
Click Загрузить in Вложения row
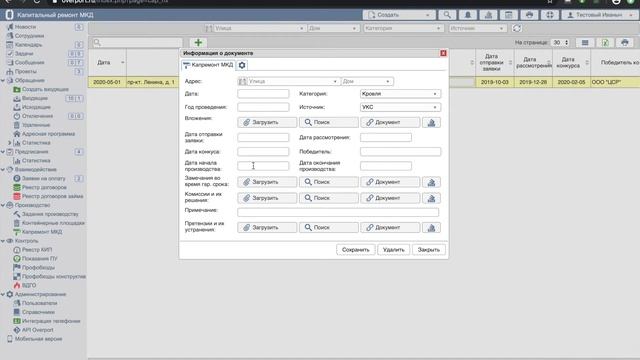click(267, 122)
